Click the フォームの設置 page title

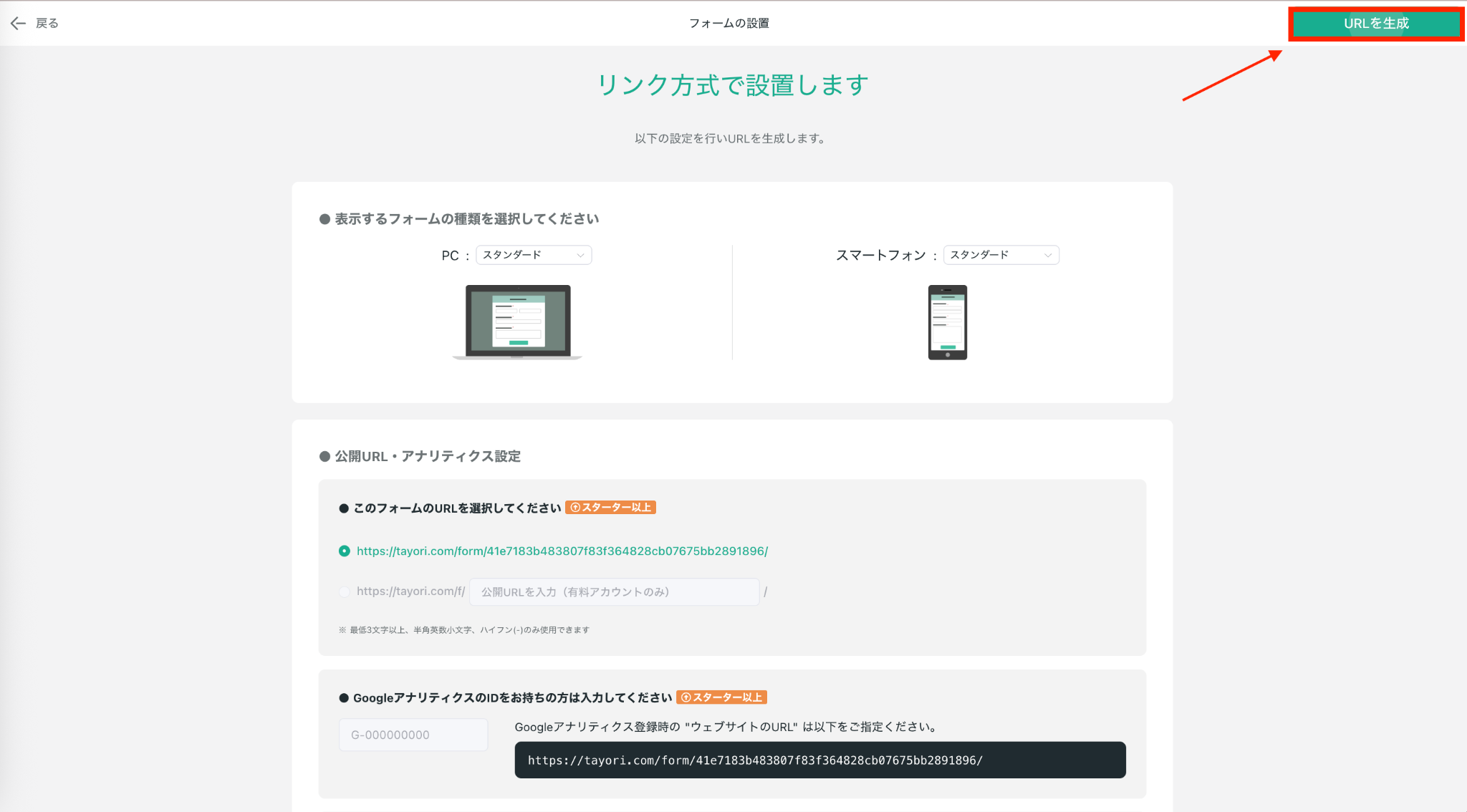click(x=729, y=24)
